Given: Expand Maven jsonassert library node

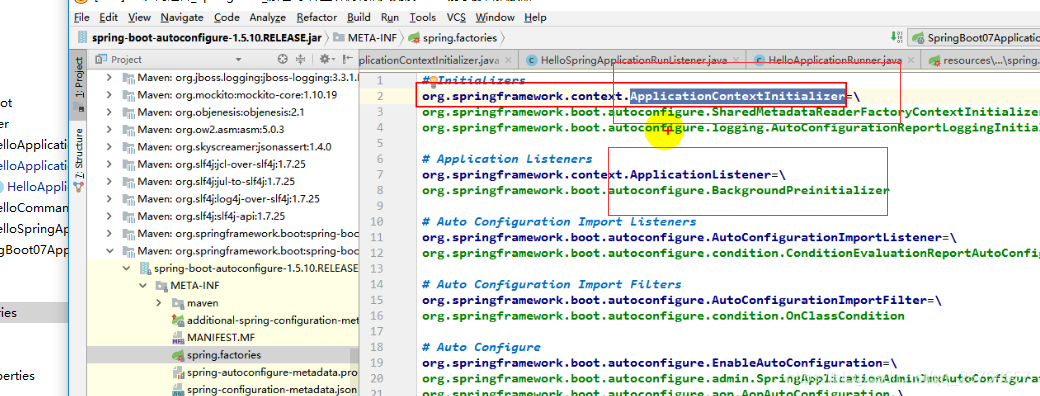Looking at the screenshot, I should (109, 147).
